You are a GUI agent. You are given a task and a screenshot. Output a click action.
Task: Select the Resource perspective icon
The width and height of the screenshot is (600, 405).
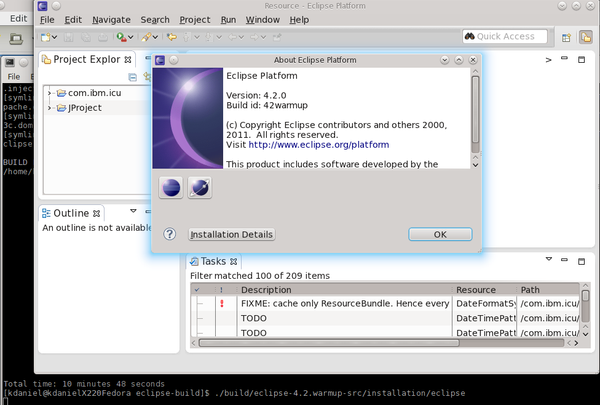point(585,37)
